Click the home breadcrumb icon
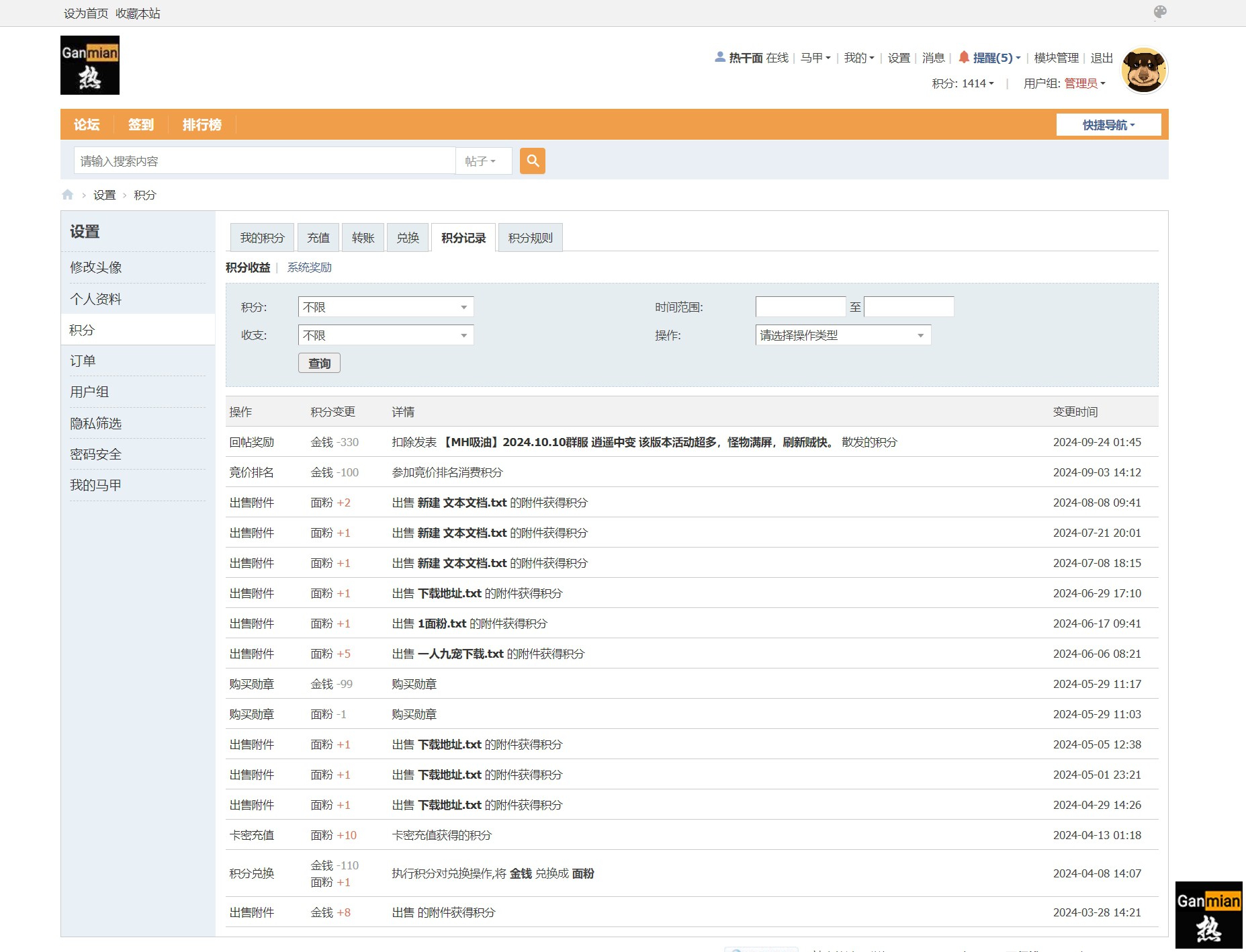The width and height of the screenshot is (1246, 952). 68,195
